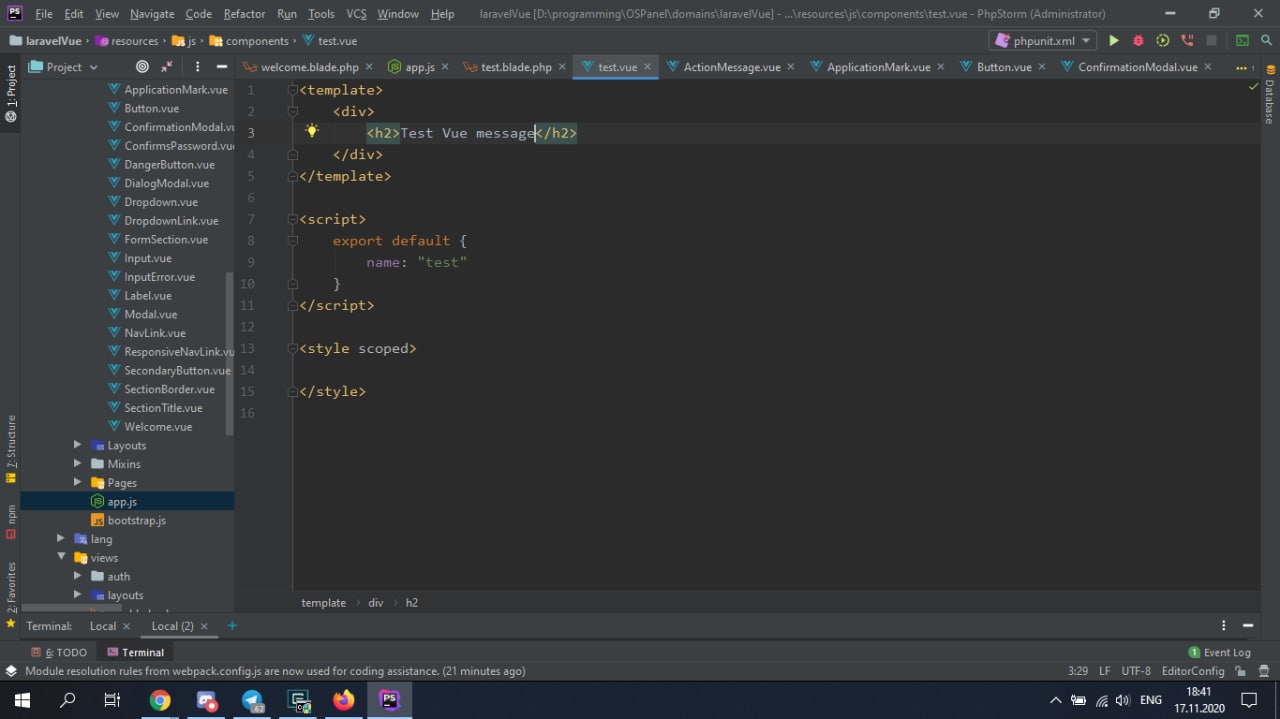The image size is (1280, 719).
Task: Toggle the npm tool window
Action: click(11, 521)
